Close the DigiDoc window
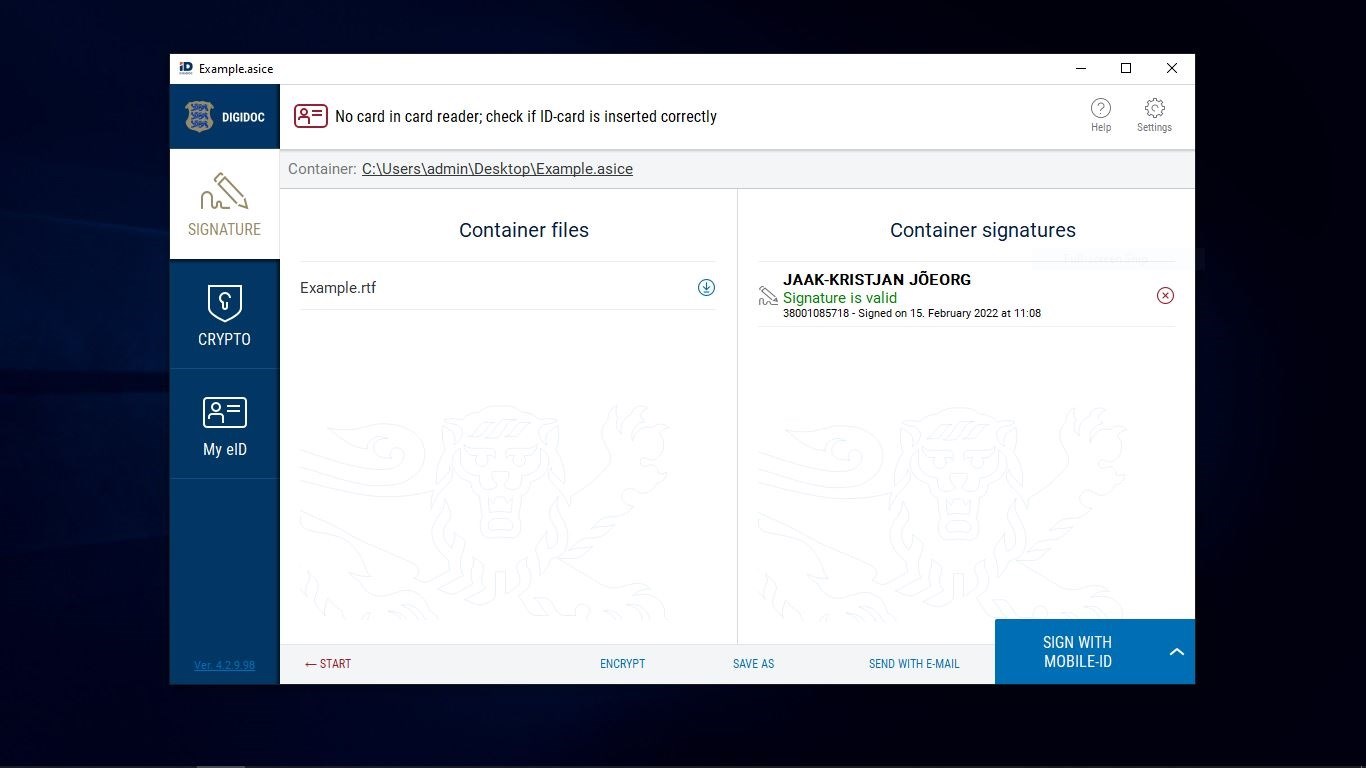 click(1172, 68)
